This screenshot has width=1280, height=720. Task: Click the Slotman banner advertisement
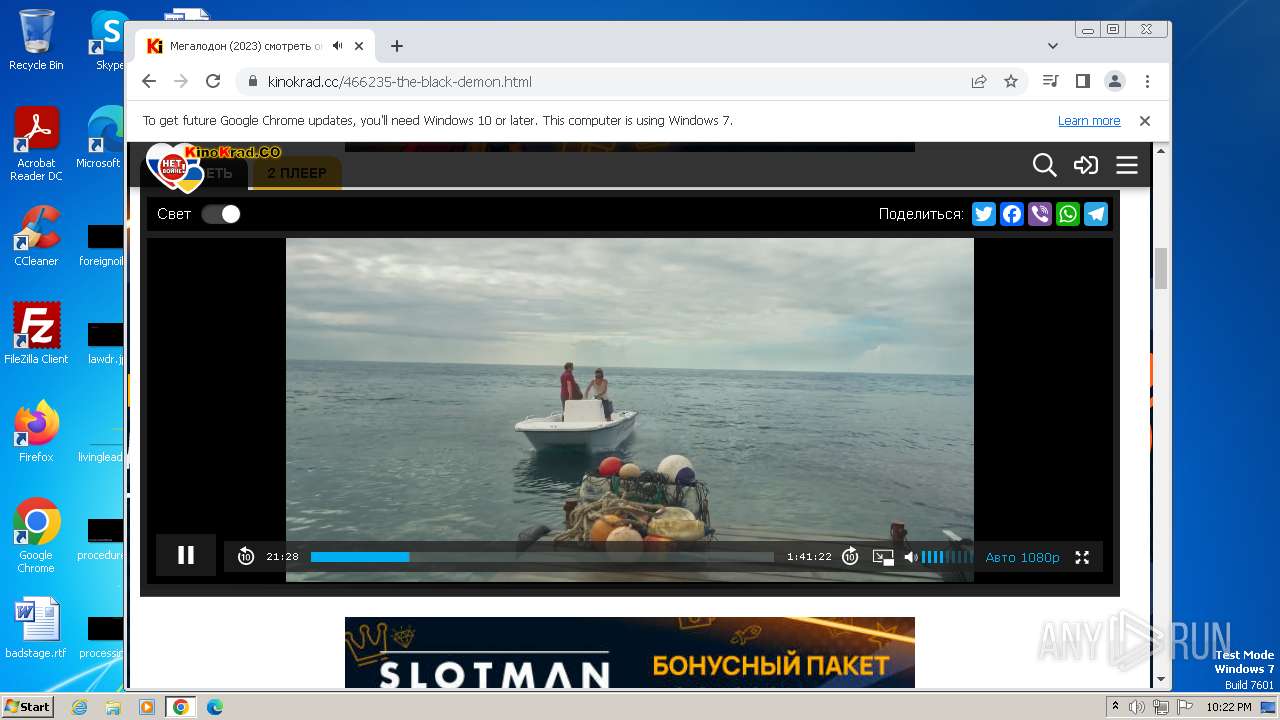click(x=630, y=653)
